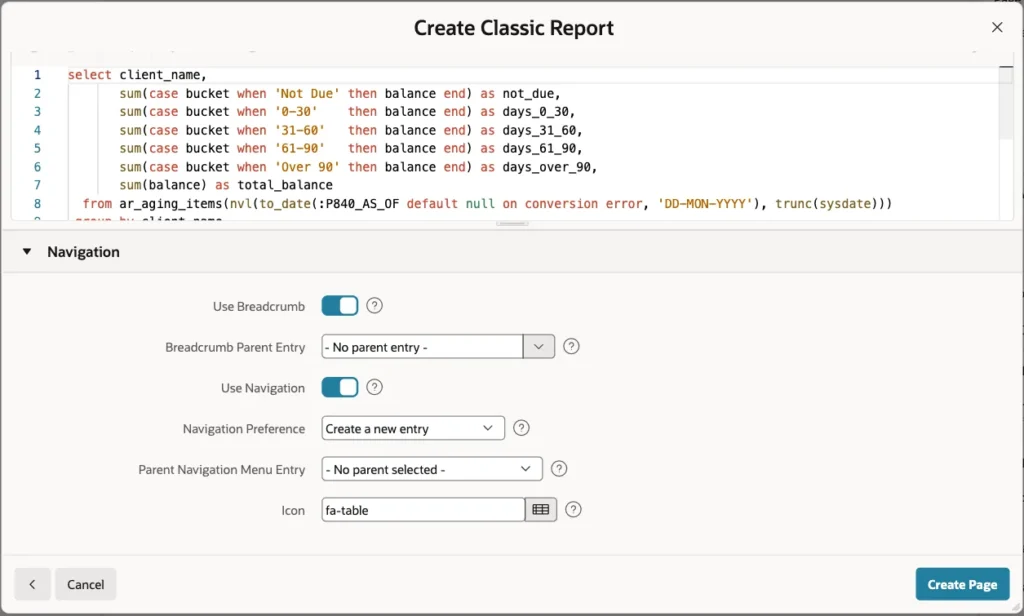
Task: Click 'days_0_30,' alias in line 3
Action: 539,112
